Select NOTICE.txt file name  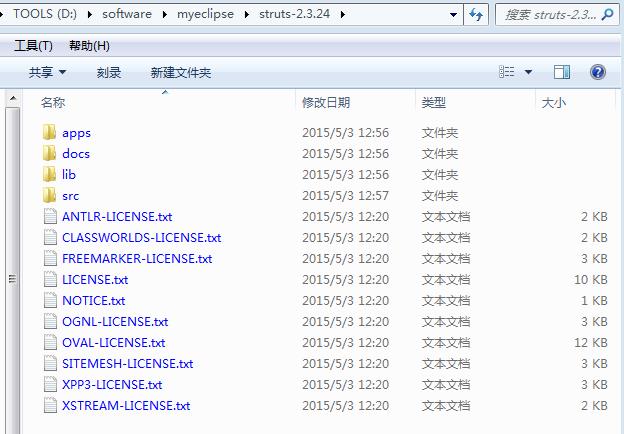tap(94, 301)
